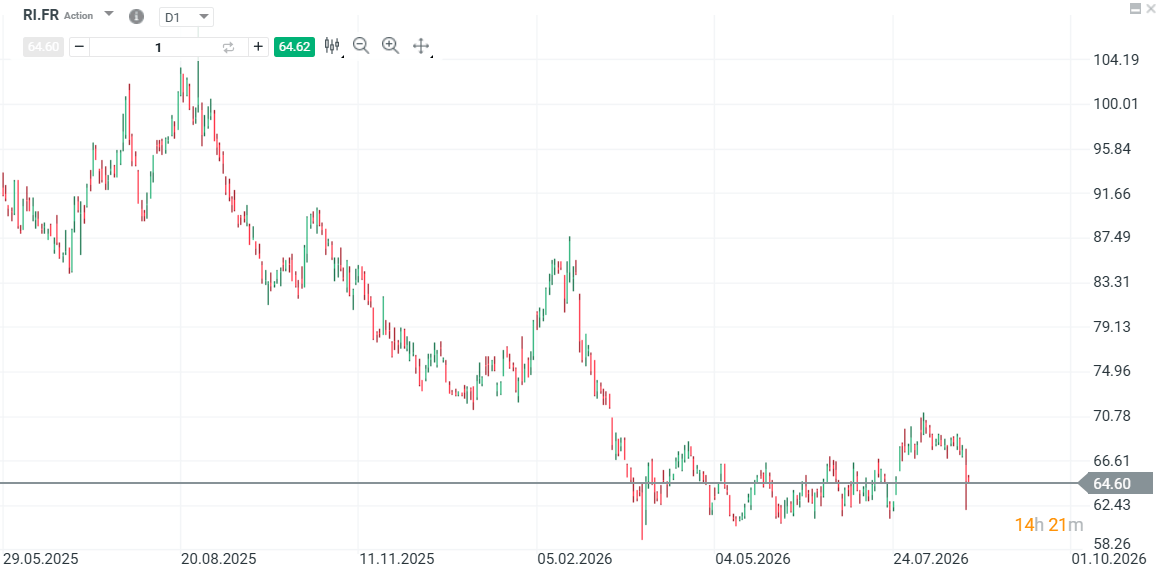Click the 14h 21m candle countdown timer

tap(1049, 525)
